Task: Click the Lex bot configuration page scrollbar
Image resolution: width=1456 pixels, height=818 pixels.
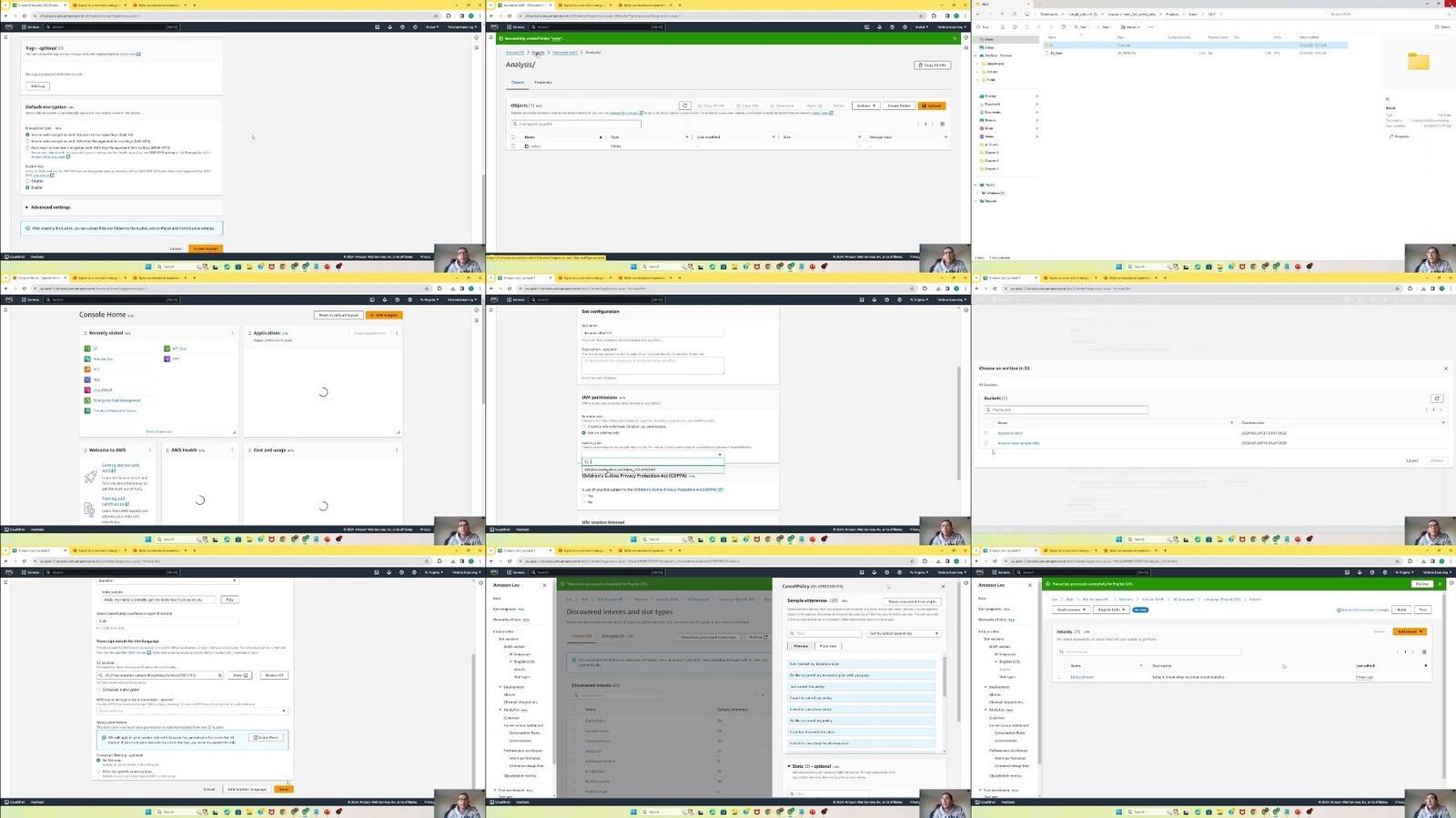Action: click(x=961, y=423)
